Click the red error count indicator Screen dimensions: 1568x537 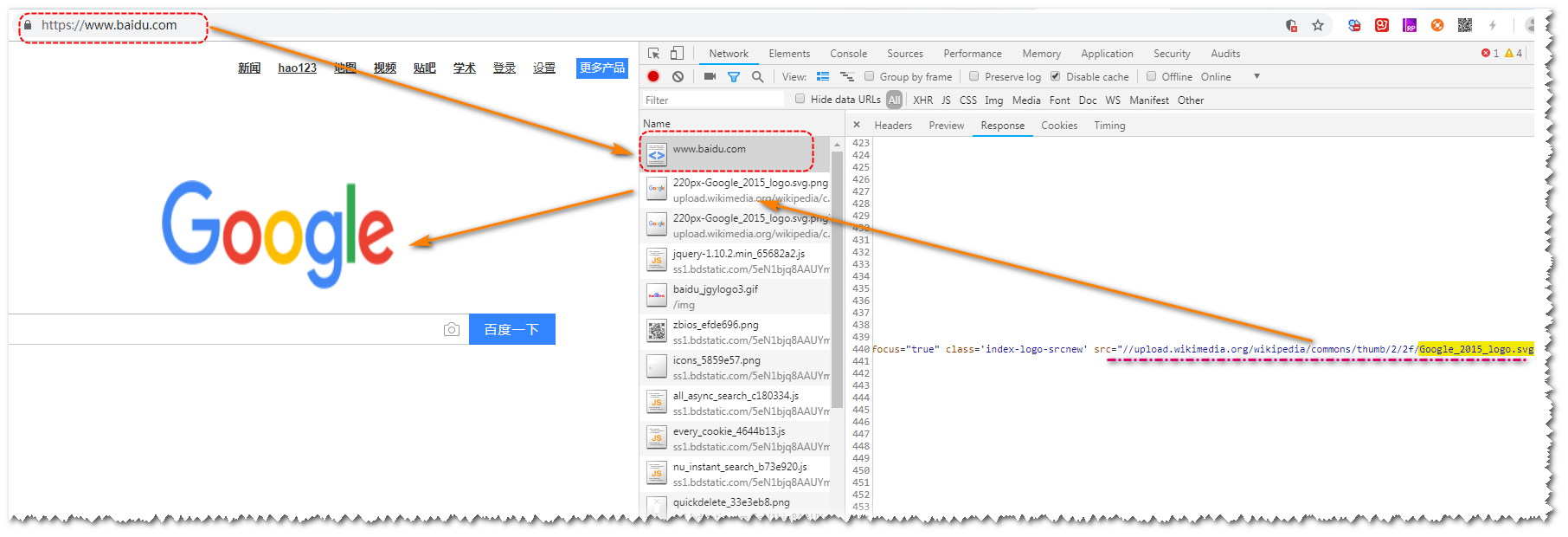[1490, 53]
